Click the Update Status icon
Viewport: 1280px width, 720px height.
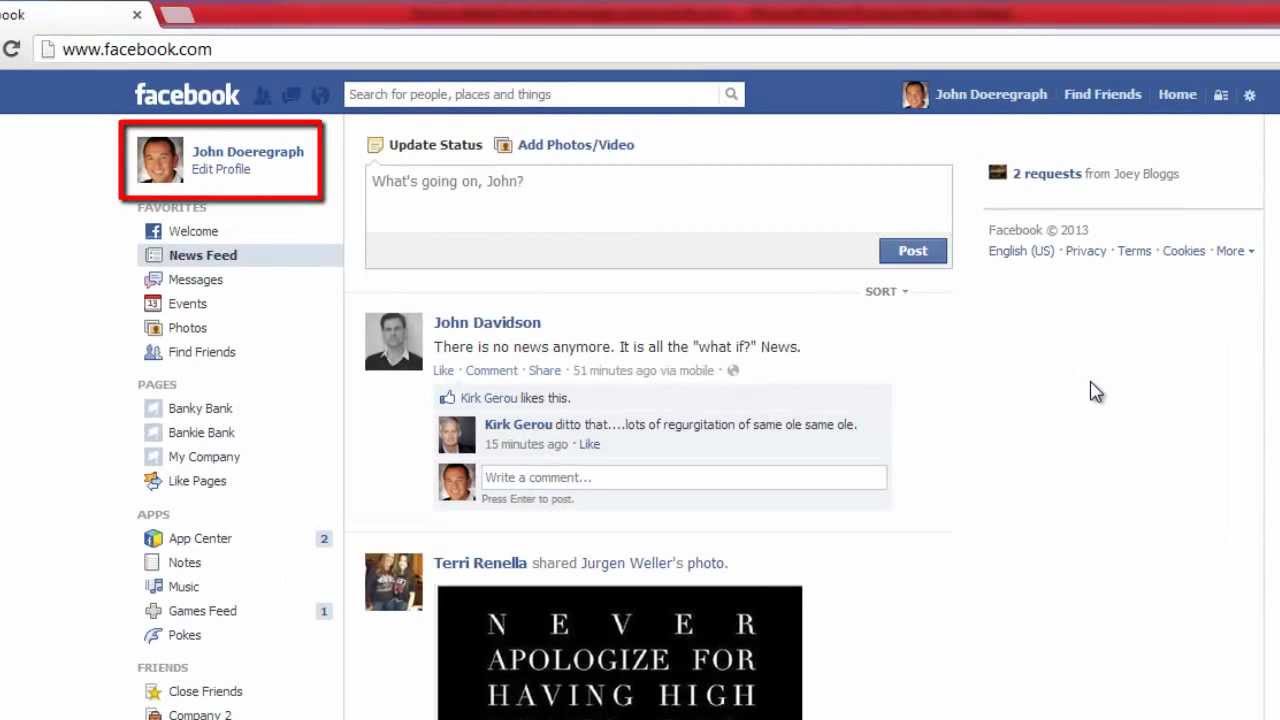pyautogui.click(x=375, y=145)
